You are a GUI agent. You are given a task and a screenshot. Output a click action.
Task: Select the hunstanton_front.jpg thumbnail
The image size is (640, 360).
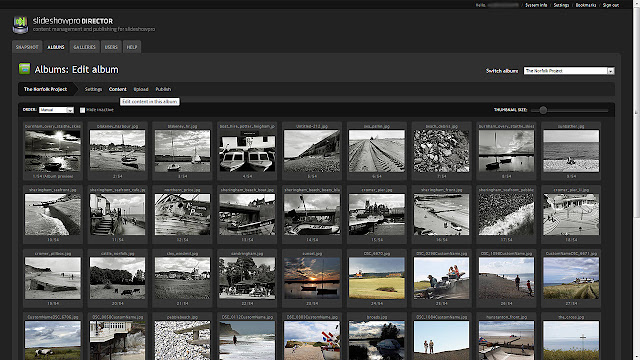pyautogui.click(x=506, y=340)
